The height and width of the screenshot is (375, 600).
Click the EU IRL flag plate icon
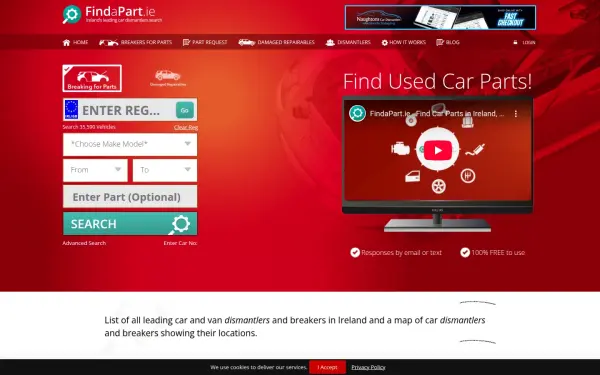(x=72, y=109)
